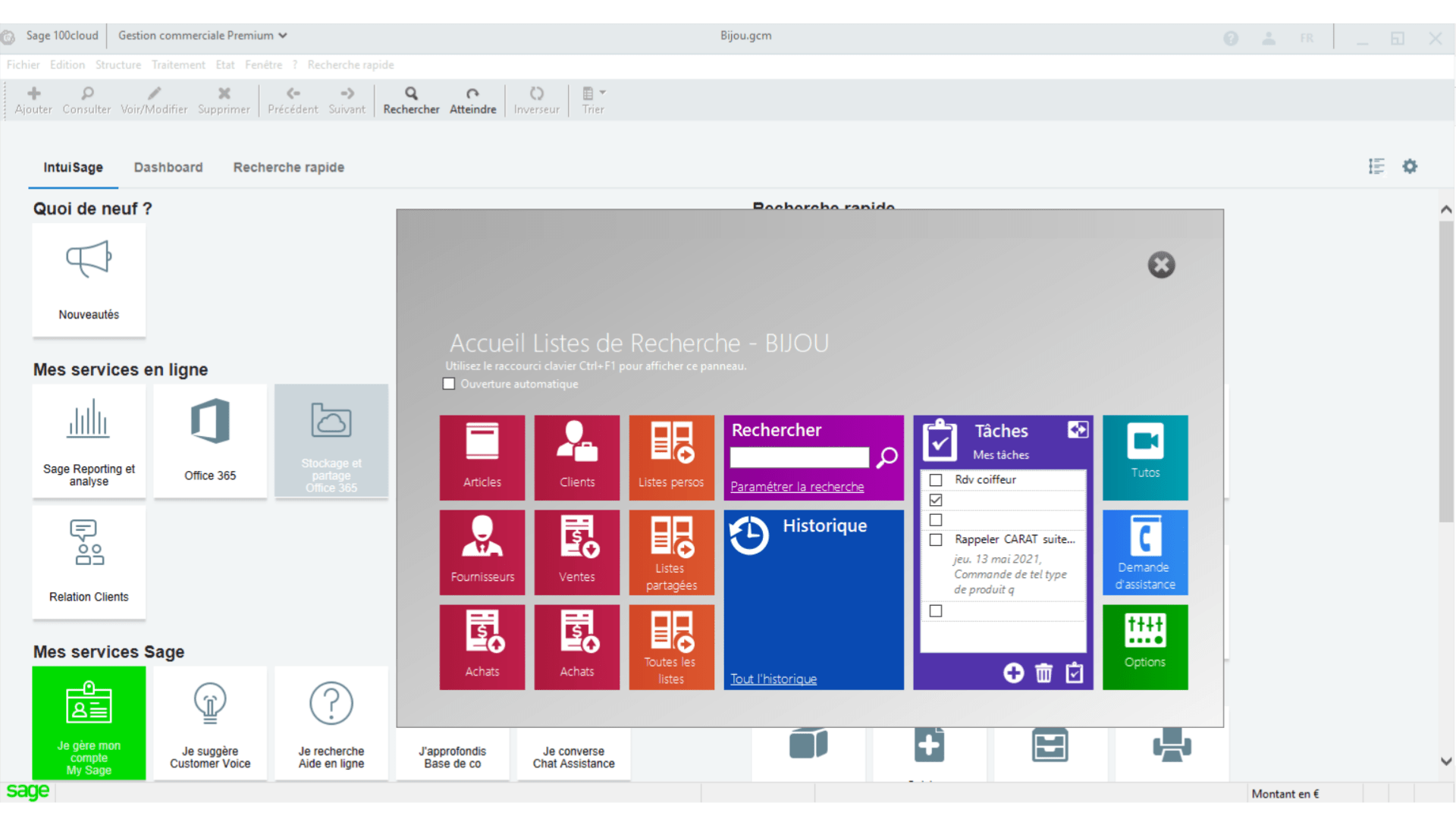This screenshot has width=1456, height=819.
Task: Click the help question mark in title bar
Action: click(1231, 38)
